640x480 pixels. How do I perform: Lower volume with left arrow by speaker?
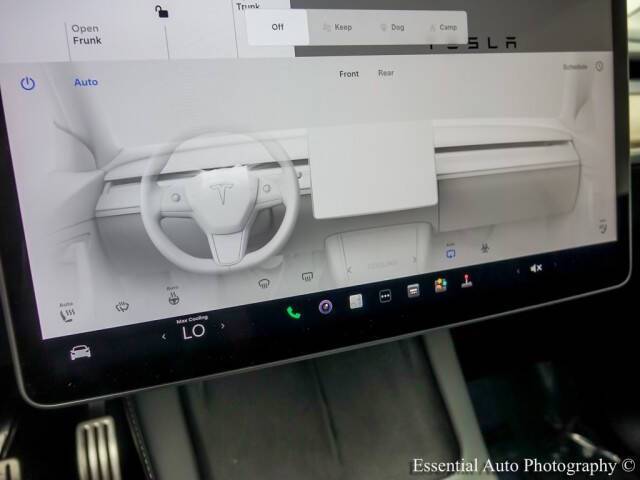click(x=518, y=271)
